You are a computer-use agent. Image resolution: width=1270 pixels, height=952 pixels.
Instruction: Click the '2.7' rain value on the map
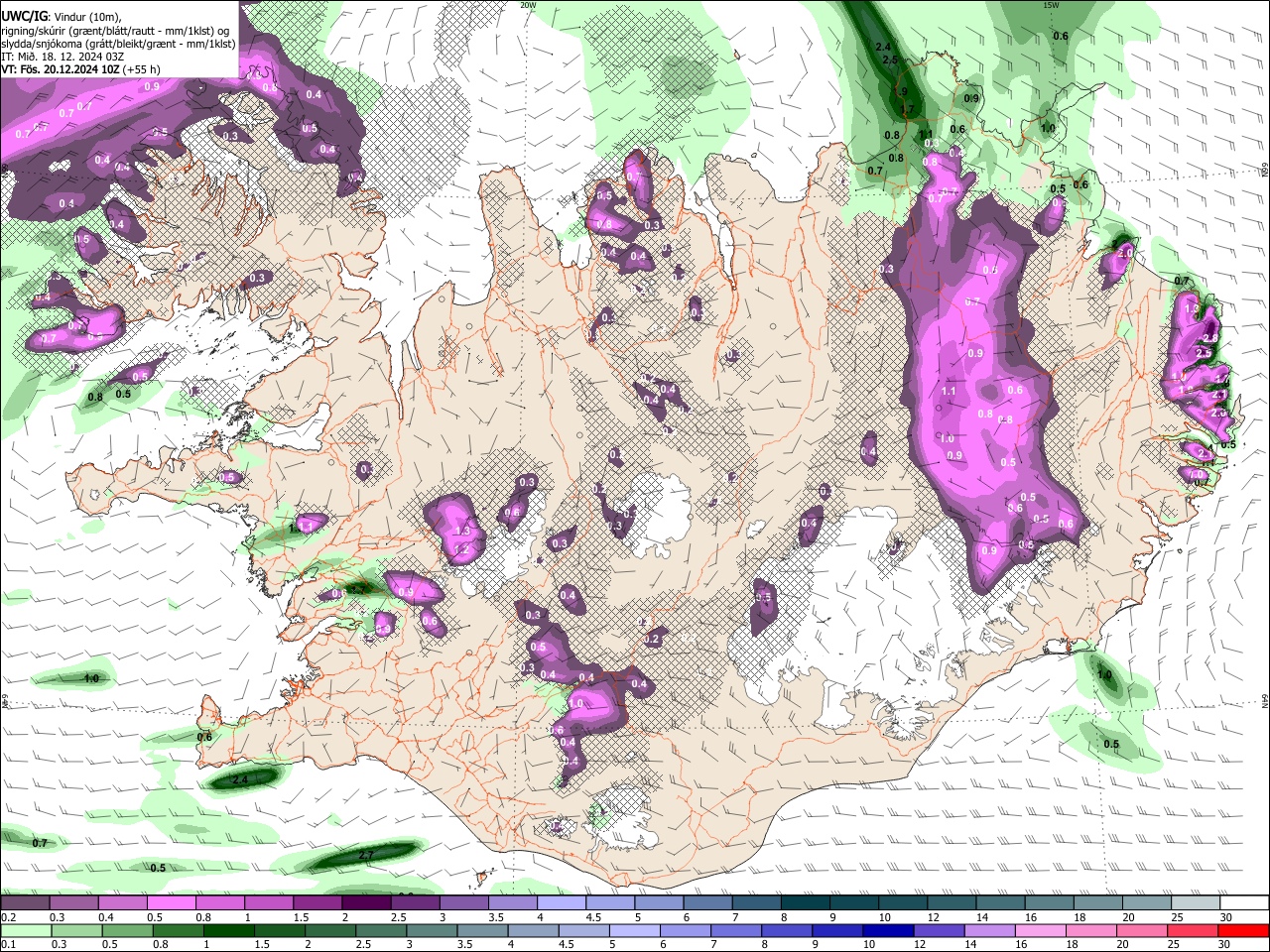tap(366, 854)
